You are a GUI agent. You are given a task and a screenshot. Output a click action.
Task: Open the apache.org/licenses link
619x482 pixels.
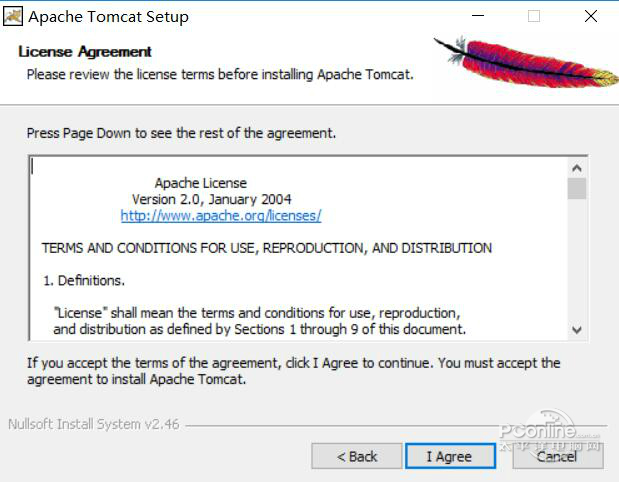tap(221, 216)
